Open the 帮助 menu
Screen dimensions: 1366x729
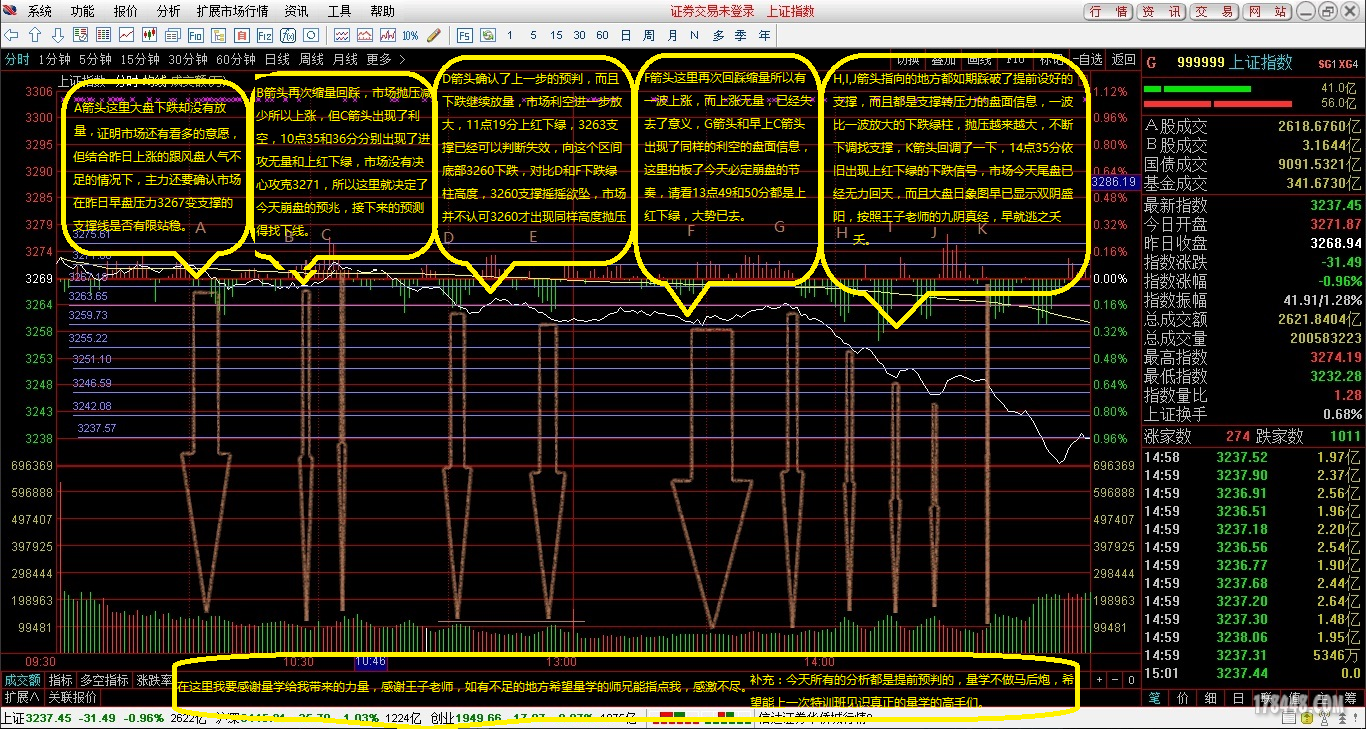tap(382, 12)
